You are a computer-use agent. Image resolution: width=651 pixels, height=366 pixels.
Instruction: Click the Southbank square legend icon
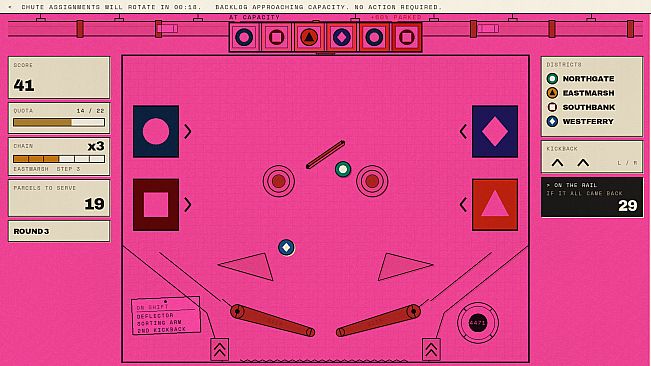[552, 107]
